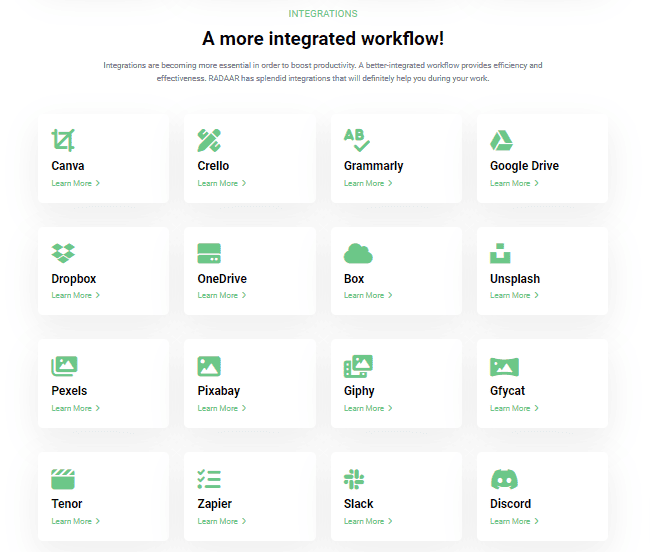Open Learn More link under Pixabay

(x=221, y=408)
